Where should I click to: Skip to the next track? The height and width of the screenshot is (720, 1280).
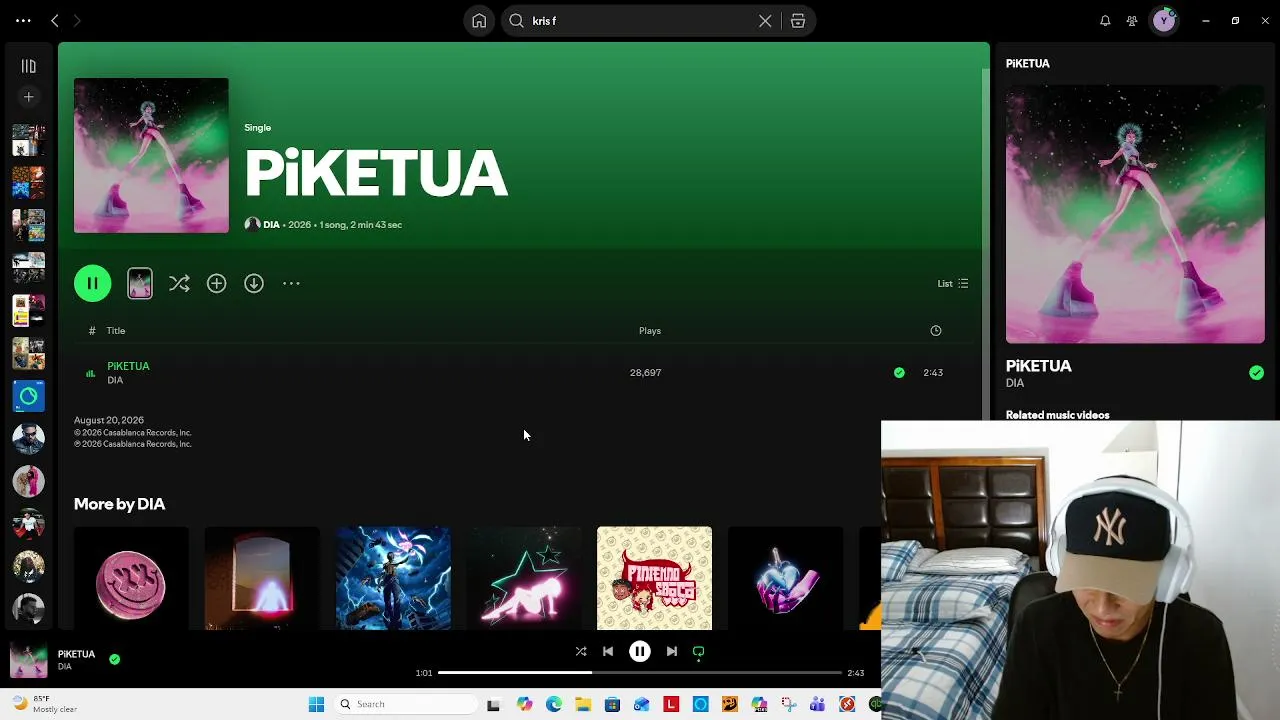(672, 651)
